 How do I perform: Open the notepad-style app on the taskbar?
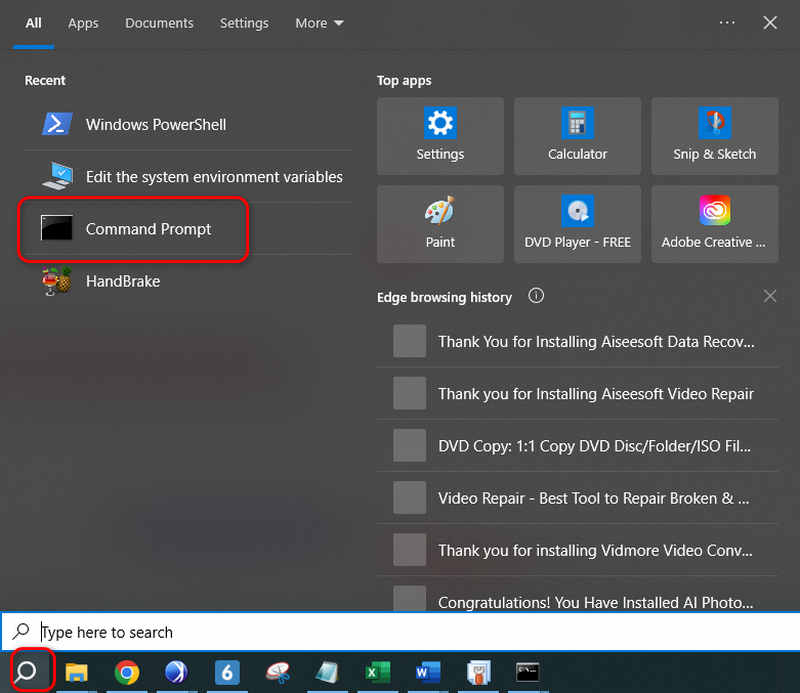[x=328, y=672]
